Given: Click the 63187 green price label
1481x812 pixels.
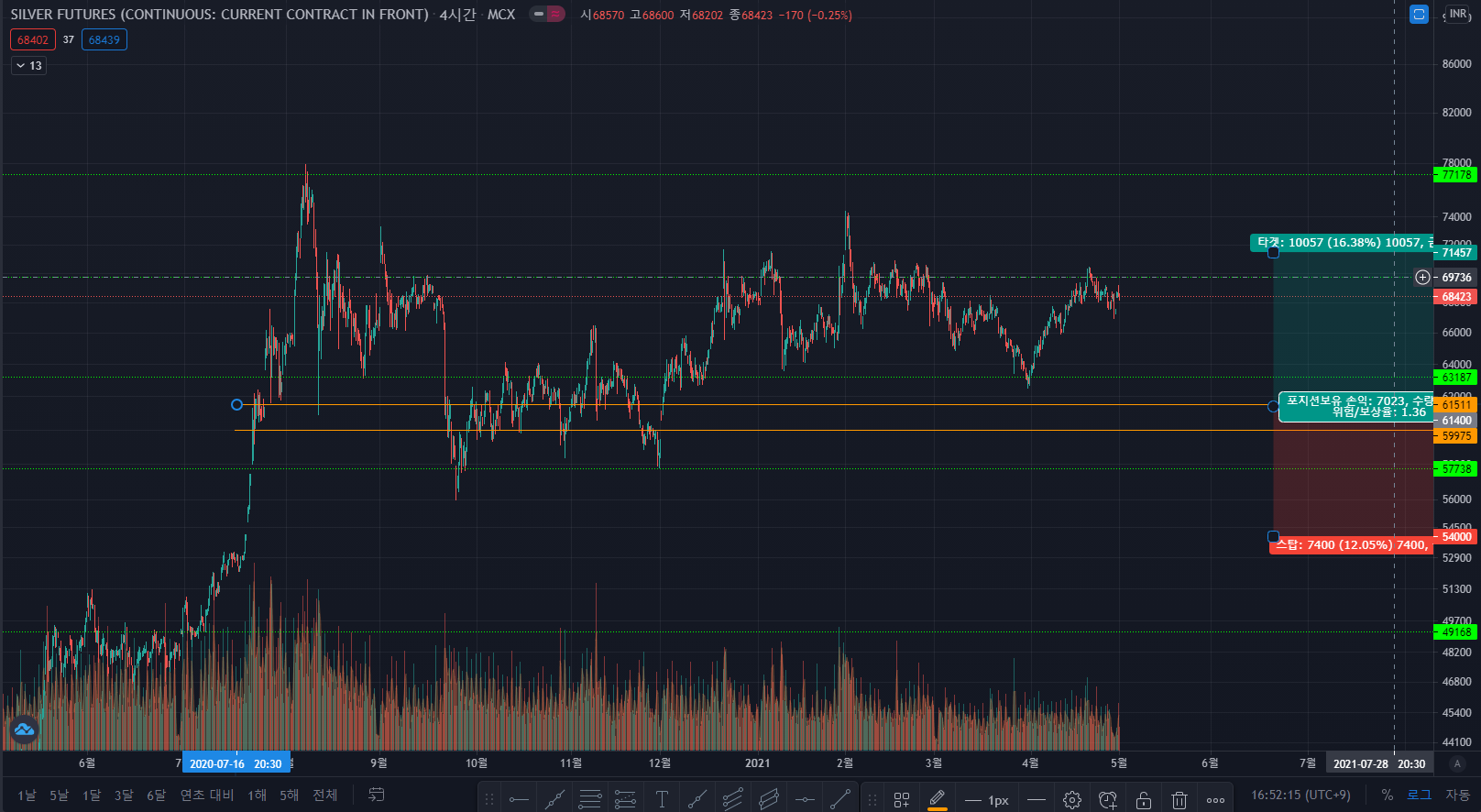Looking at the screenshot, I should tap(1455, 377).
